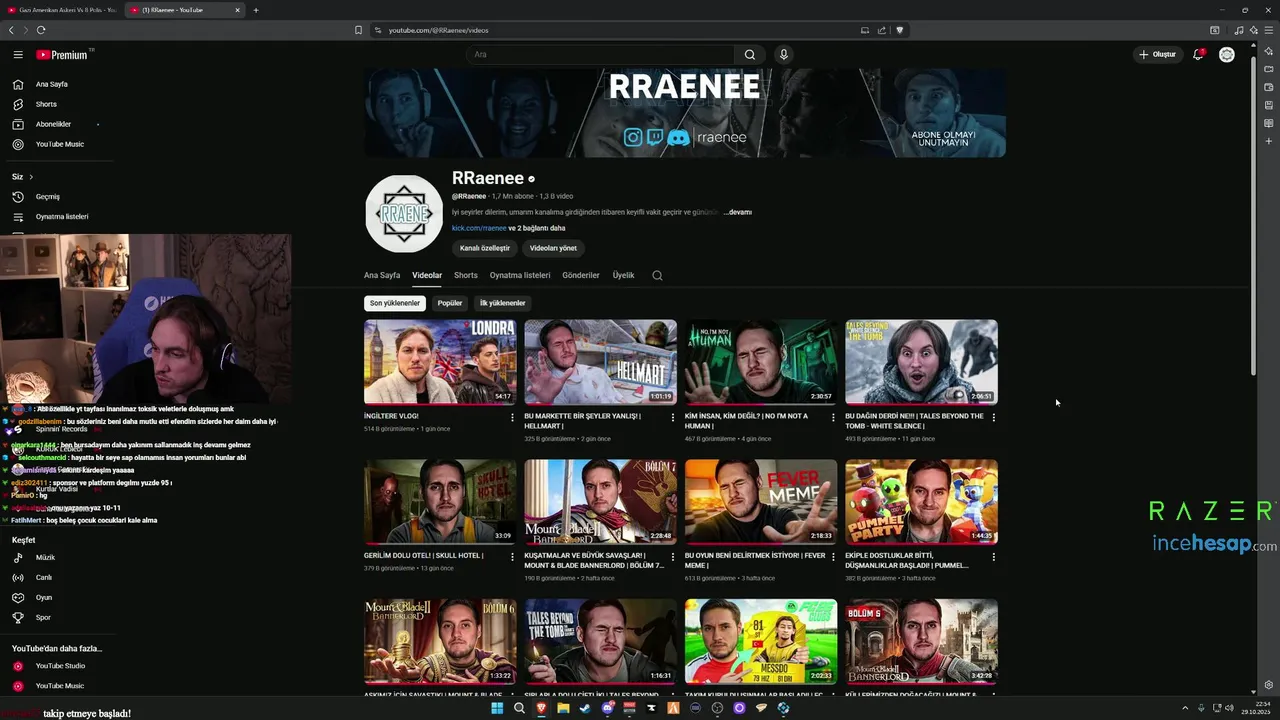This screenshot has height=720, width=1280.
Task: Switch to channel Ana Sayfa tab
Action: point(382,275)
